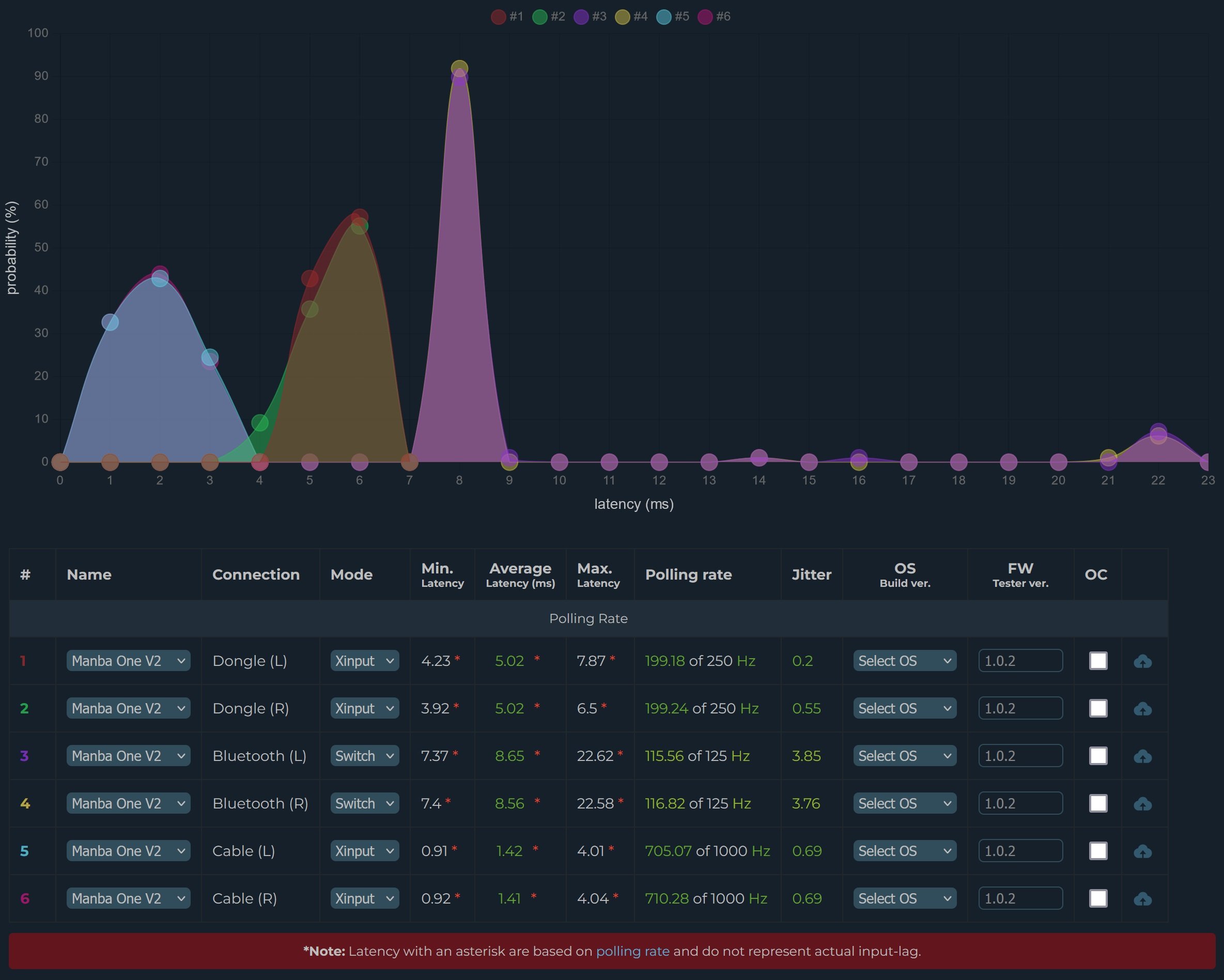The height and width of the screenshot is (980, 1224).
Task: Toggle chart legend series #6
Action: point(714,17)
